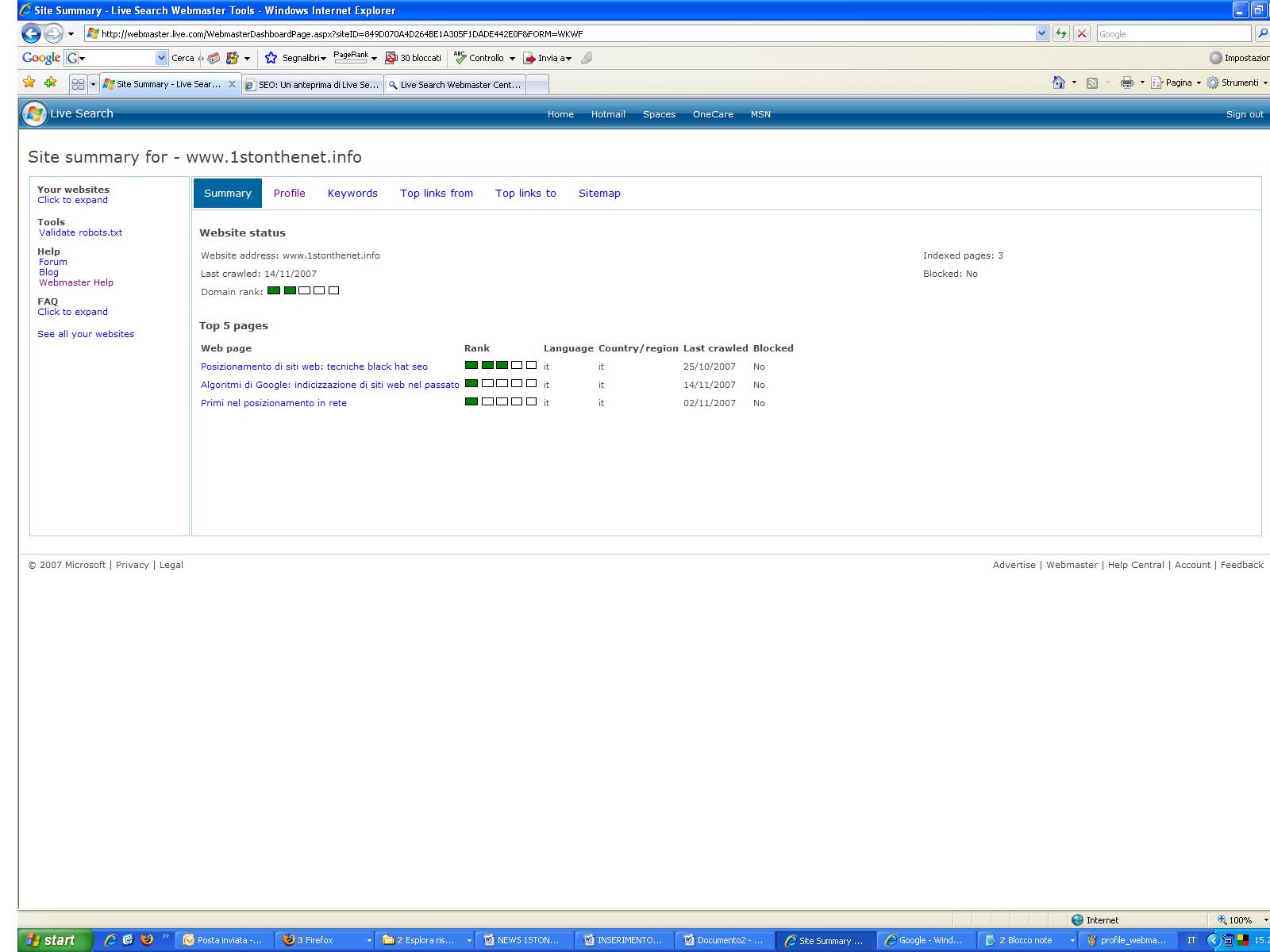
Task: Click the Live Search logo orb
Action: point(33,113)
